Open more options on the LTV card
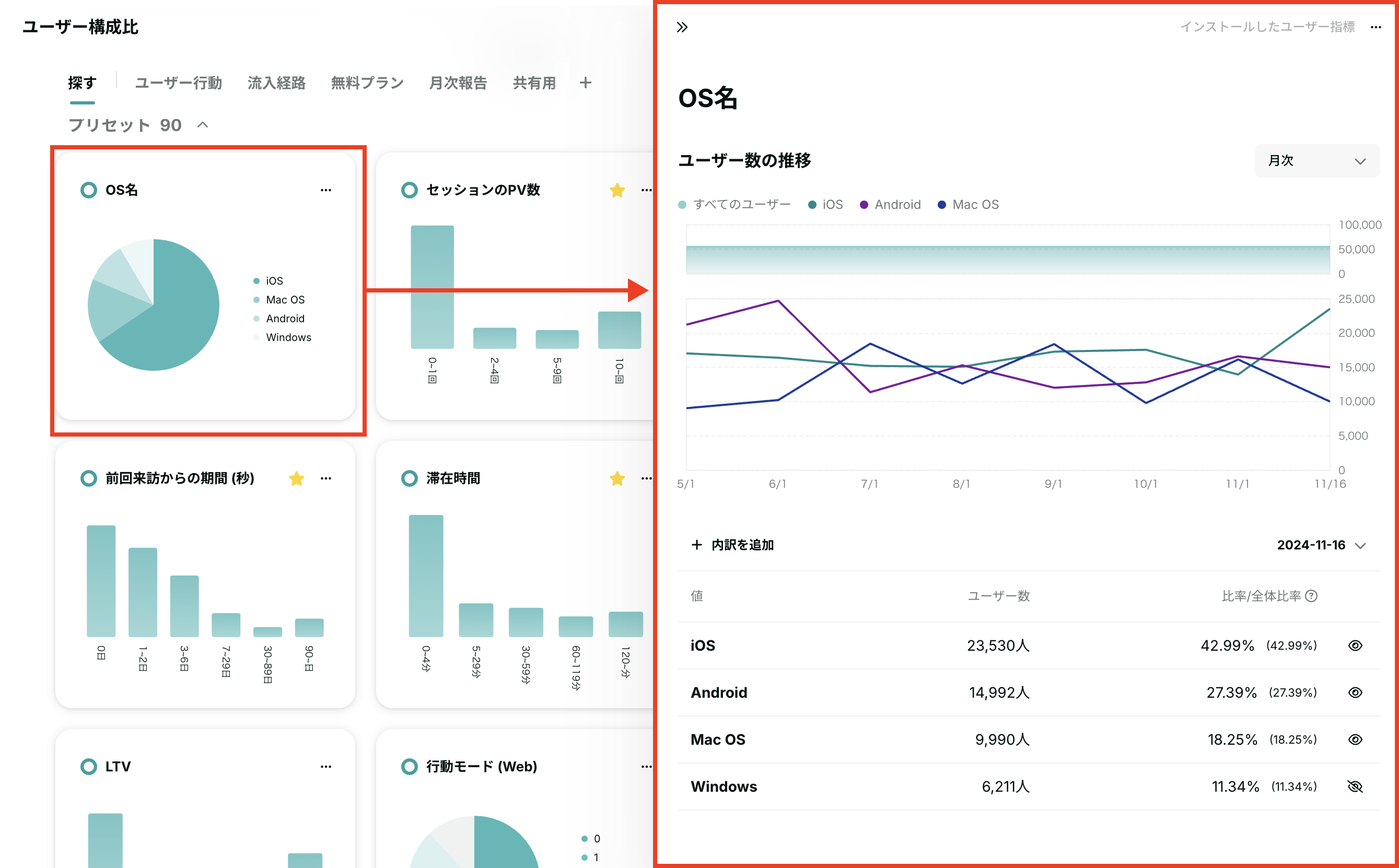This screenshot has height=868, width=1399. coord(325,766)
